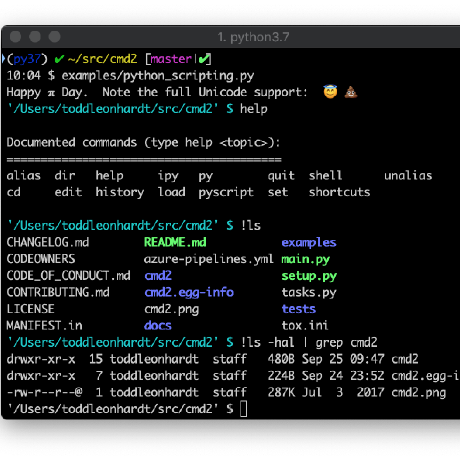Click the green zoom window button
Screen dimensions: 460x460
tap(55, 37)
